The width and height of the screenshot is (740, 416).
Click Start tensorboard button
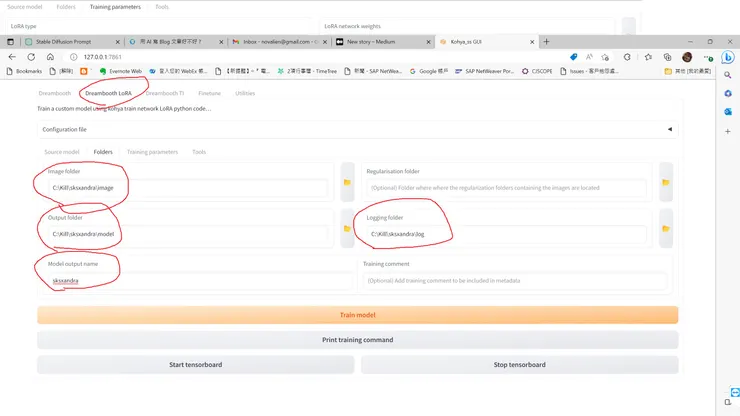point(195,365)
